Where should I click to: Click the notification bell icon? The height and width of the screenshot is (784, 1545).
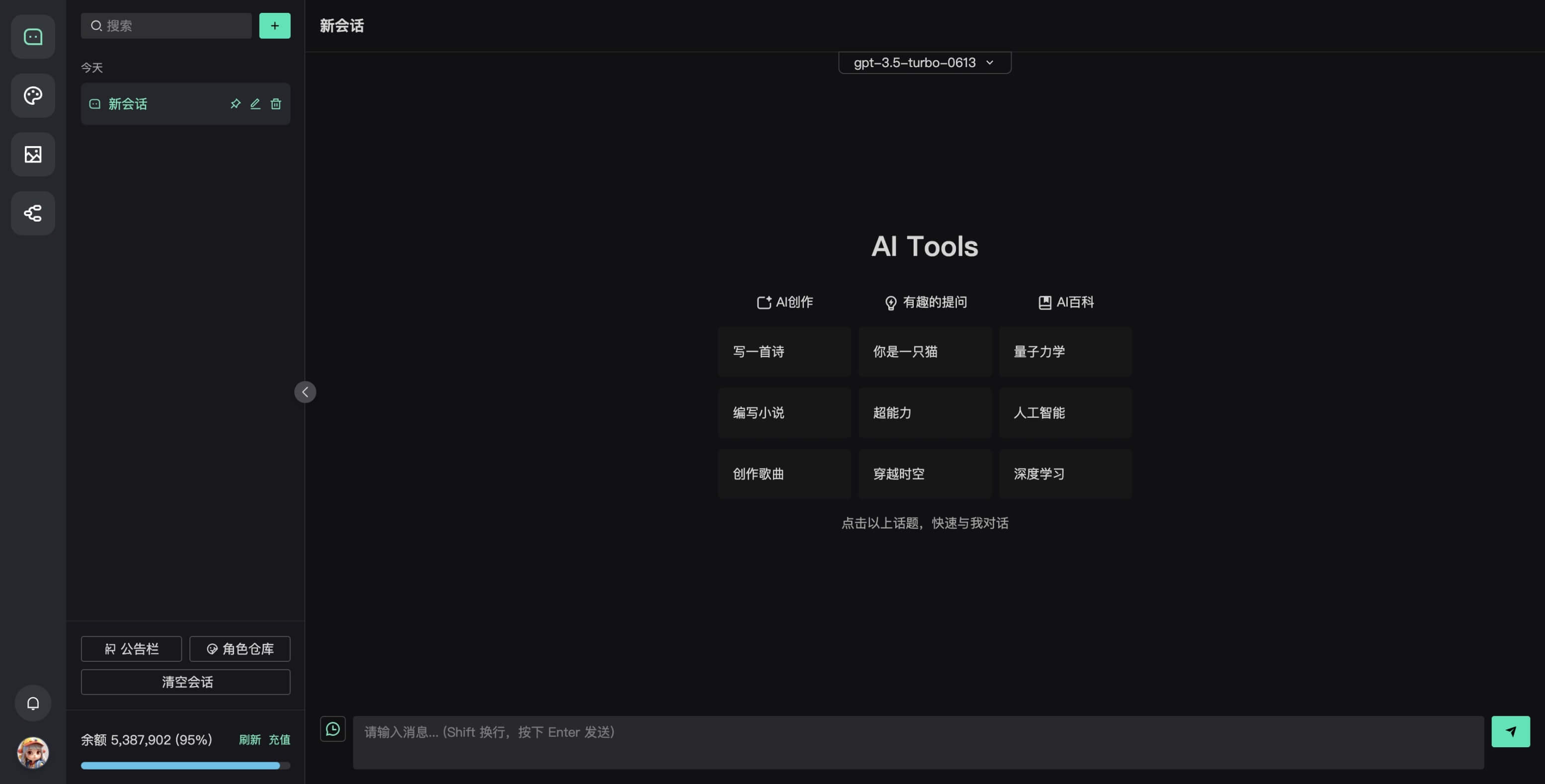[x=33, y=703]
